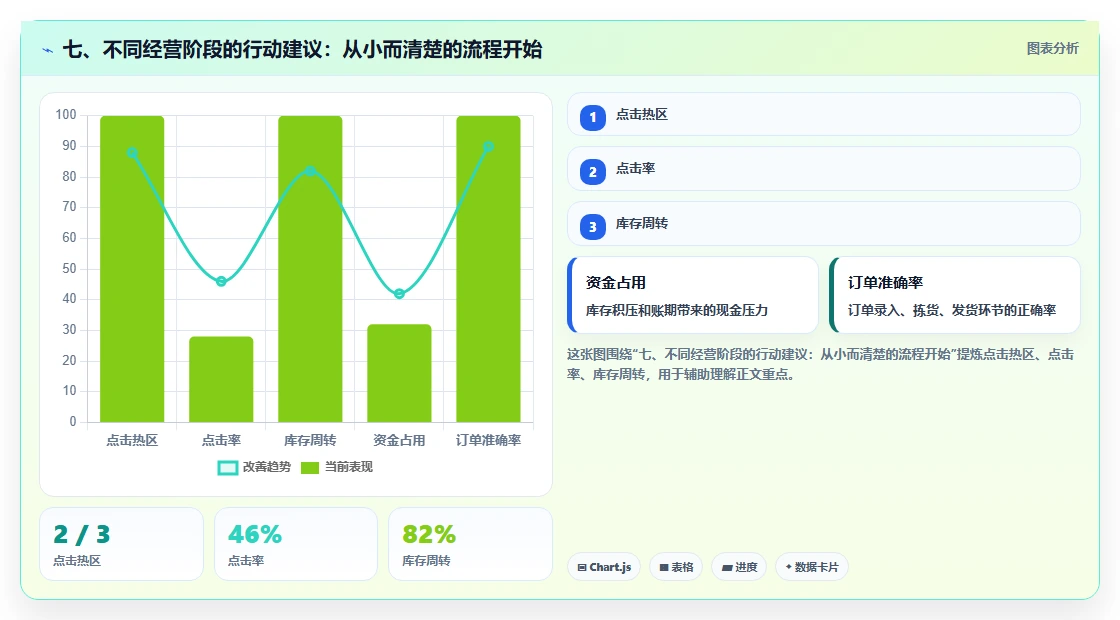Click the numbered badge 1 for 点击热区
1120x620 pixels.
592,117
